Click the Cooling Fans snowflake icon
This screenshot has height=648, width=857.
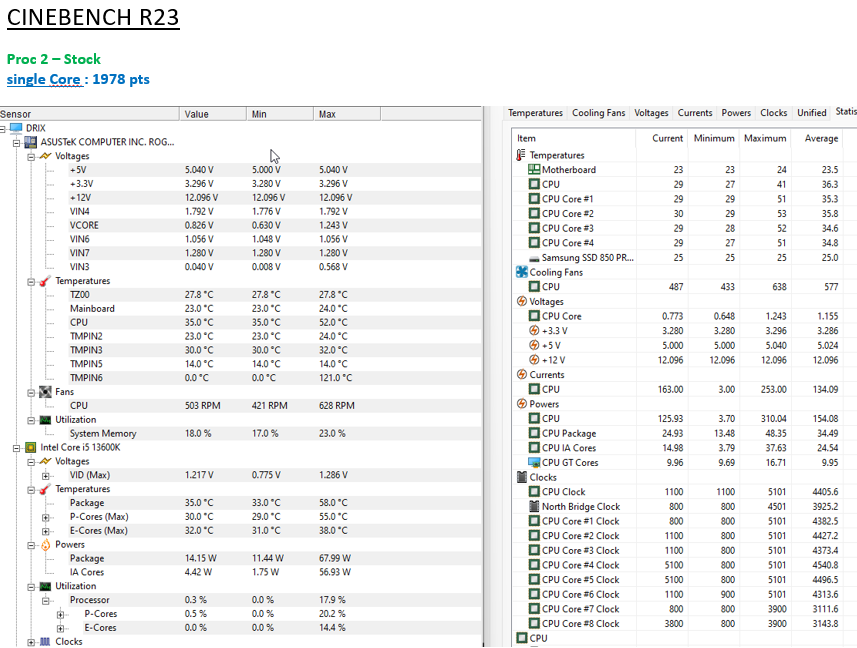click(x=521, y=272)
